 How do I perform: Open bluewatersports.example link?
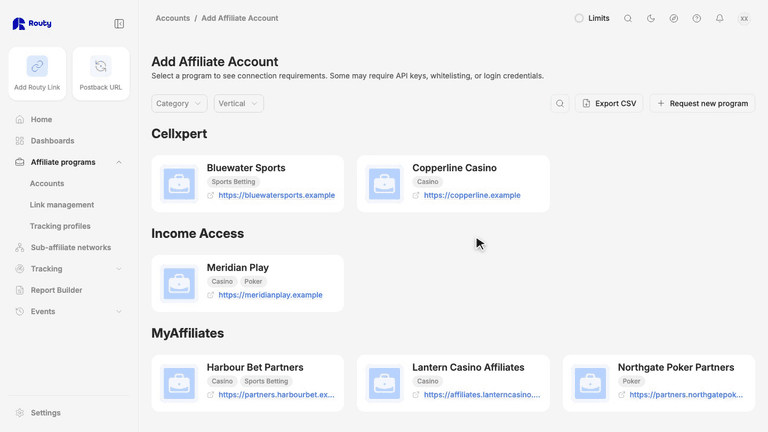(x=277, y=195)
